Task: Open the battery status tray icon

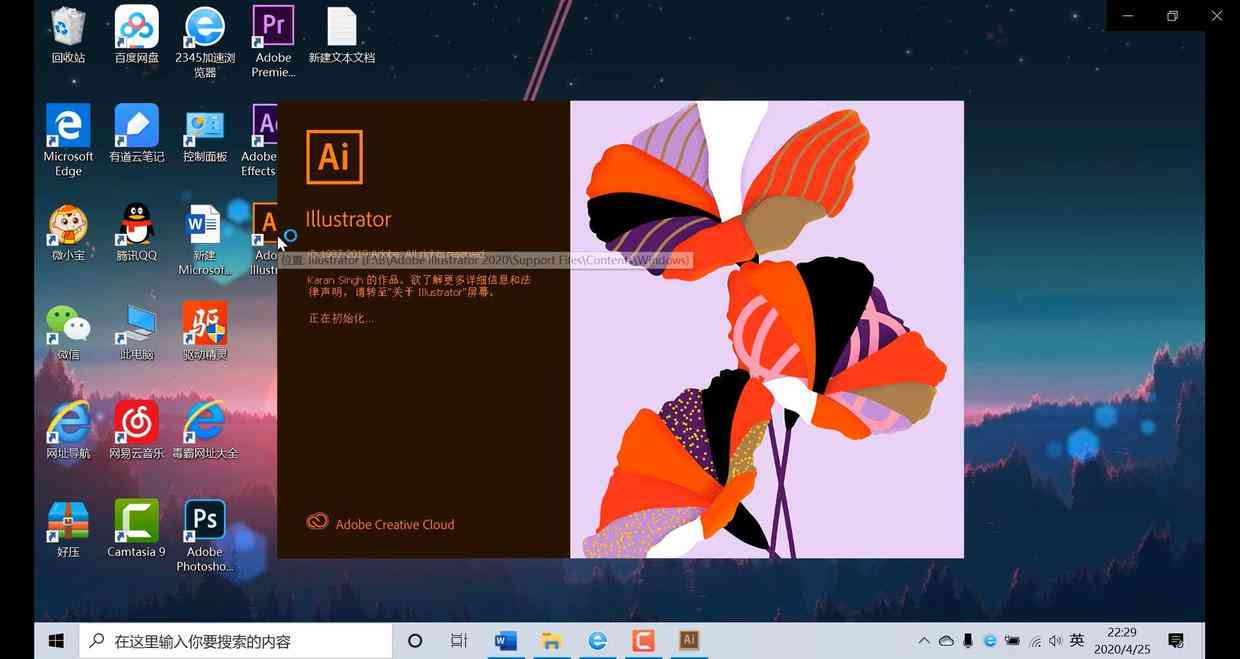Action: point(1012,641)
